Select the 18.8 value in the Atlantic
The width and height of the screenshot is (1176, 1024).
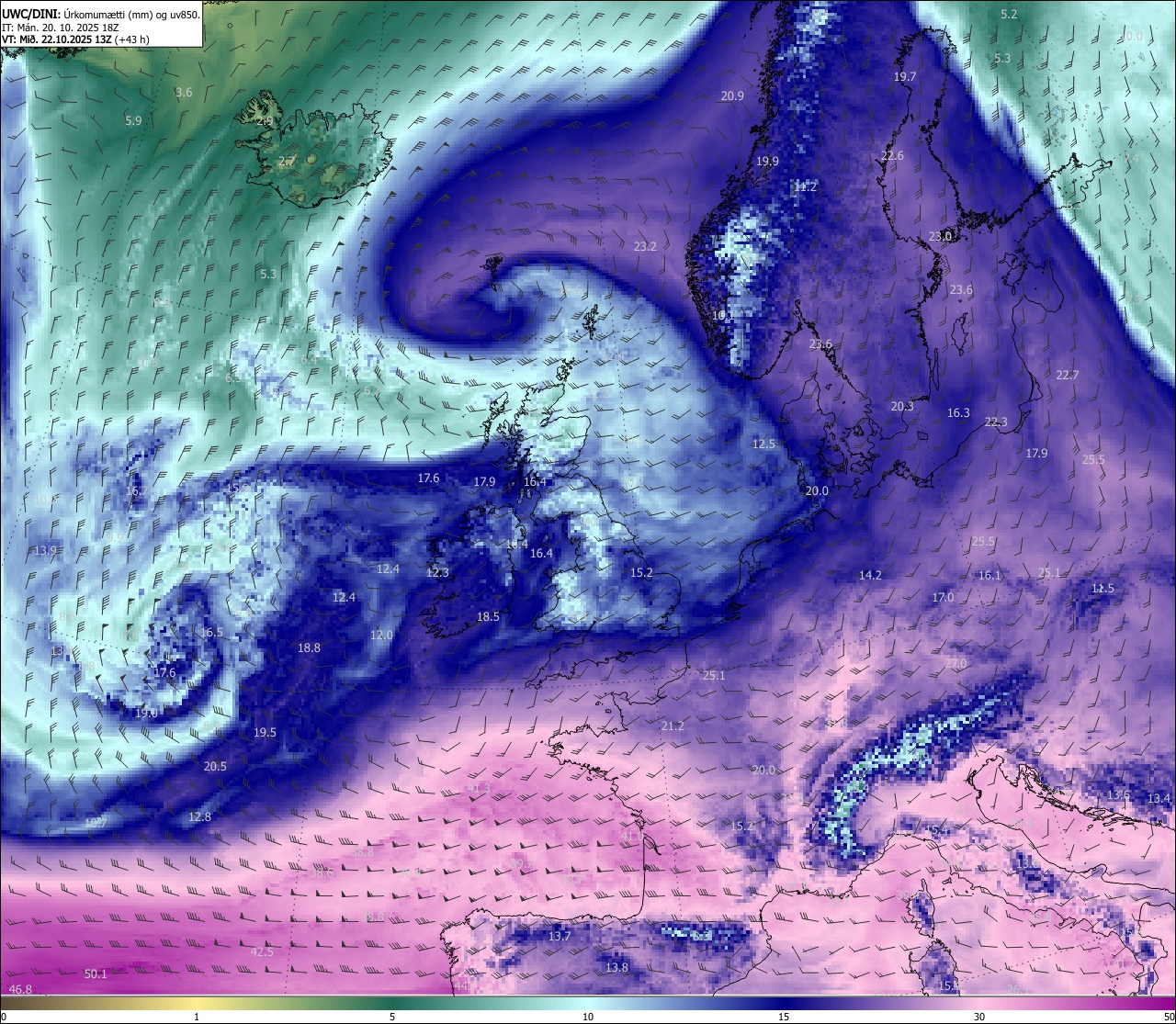[309, 647]
